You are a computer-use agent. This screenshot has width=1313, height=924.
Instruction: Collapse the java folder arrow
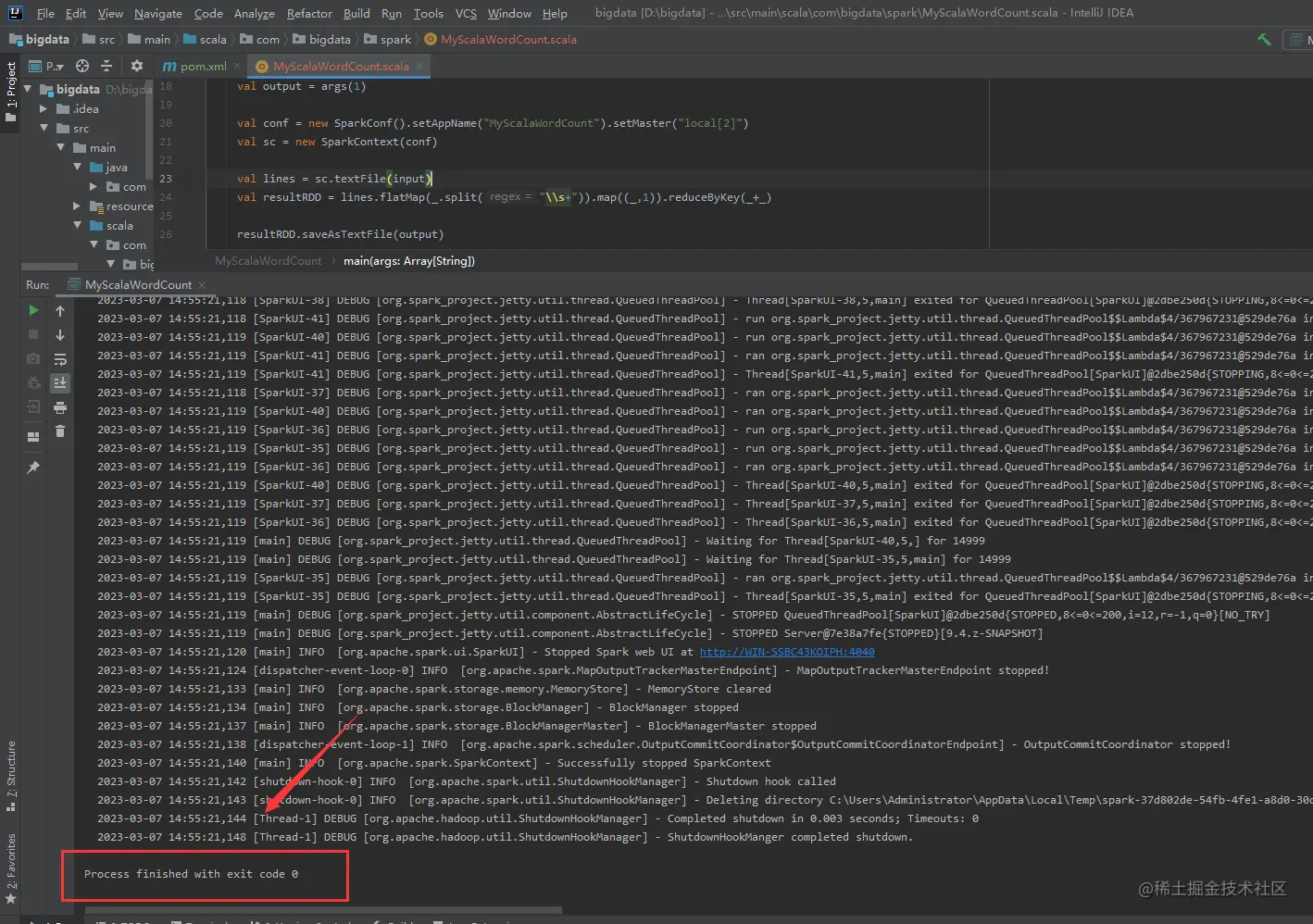click(x=78, y=168)
